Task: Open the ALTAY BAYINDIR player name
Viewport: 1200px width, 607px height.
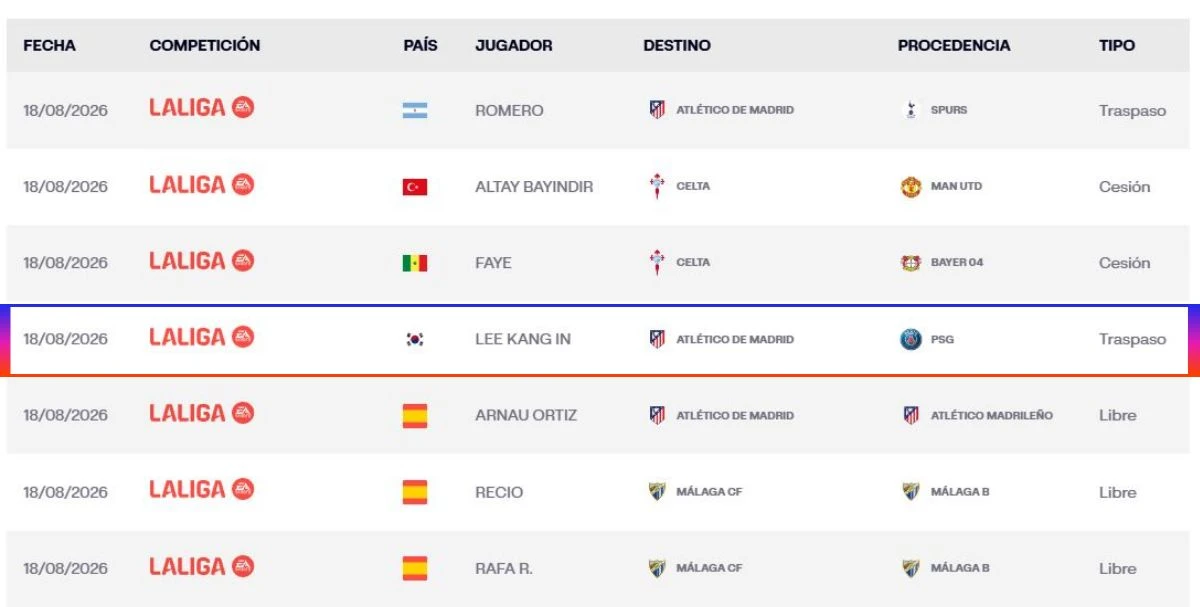Action: (x=534, y=187)
